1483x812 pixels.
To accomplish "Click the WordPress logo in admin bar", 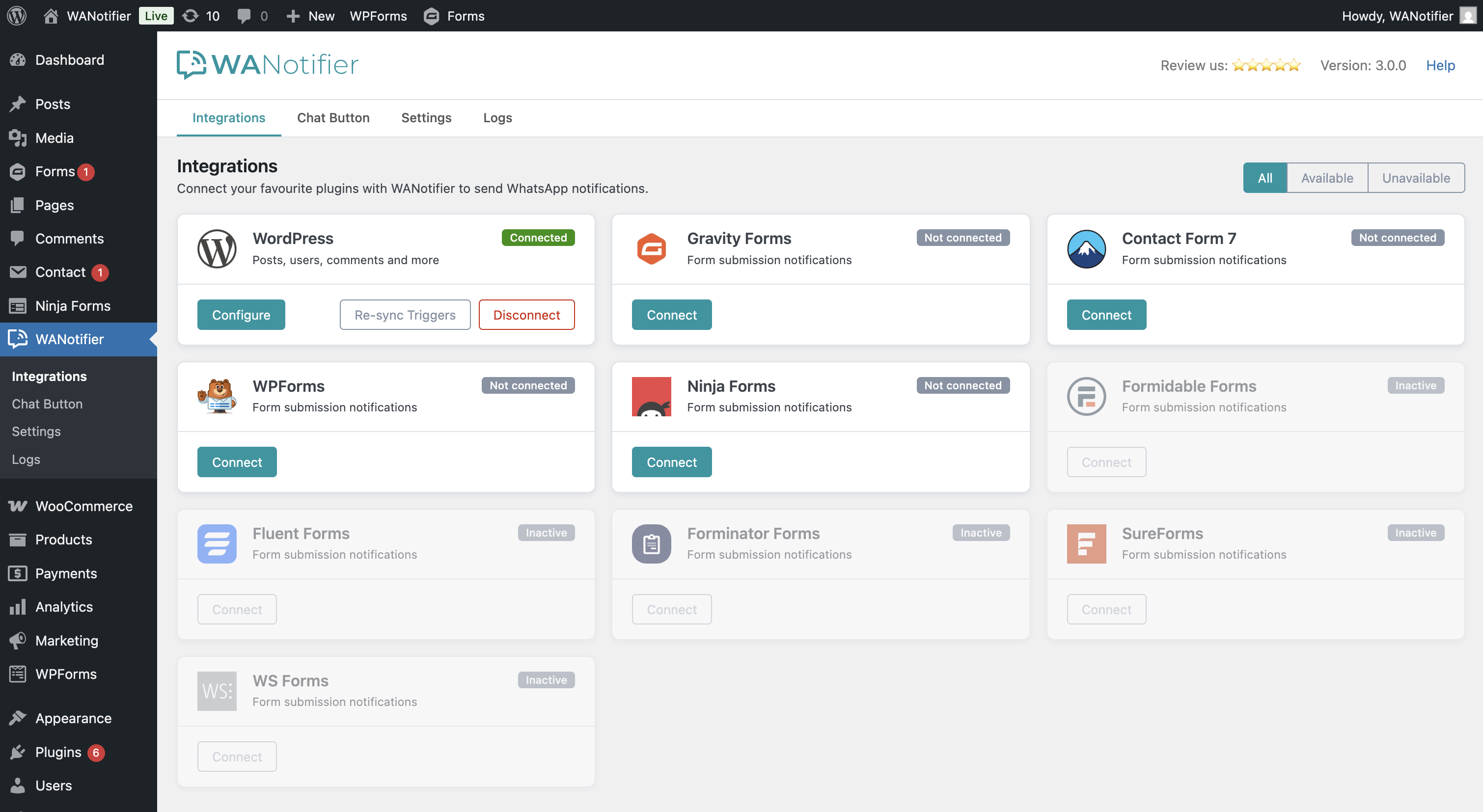I will point(17,16).
